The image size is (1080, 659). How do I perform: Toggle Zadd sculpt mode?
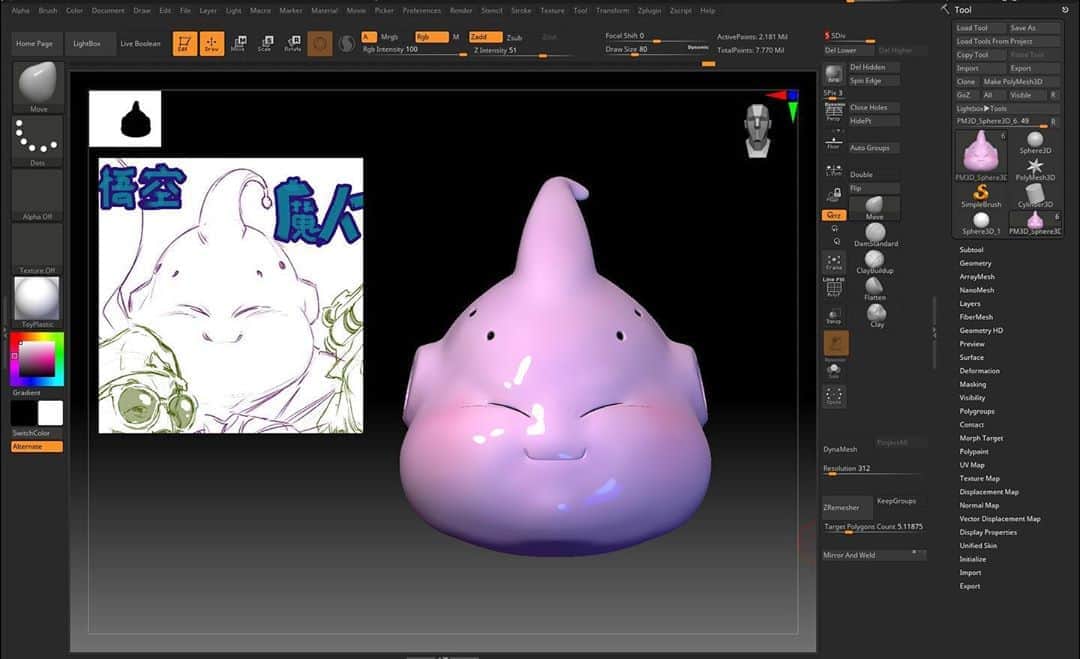[x=485, y=37]
